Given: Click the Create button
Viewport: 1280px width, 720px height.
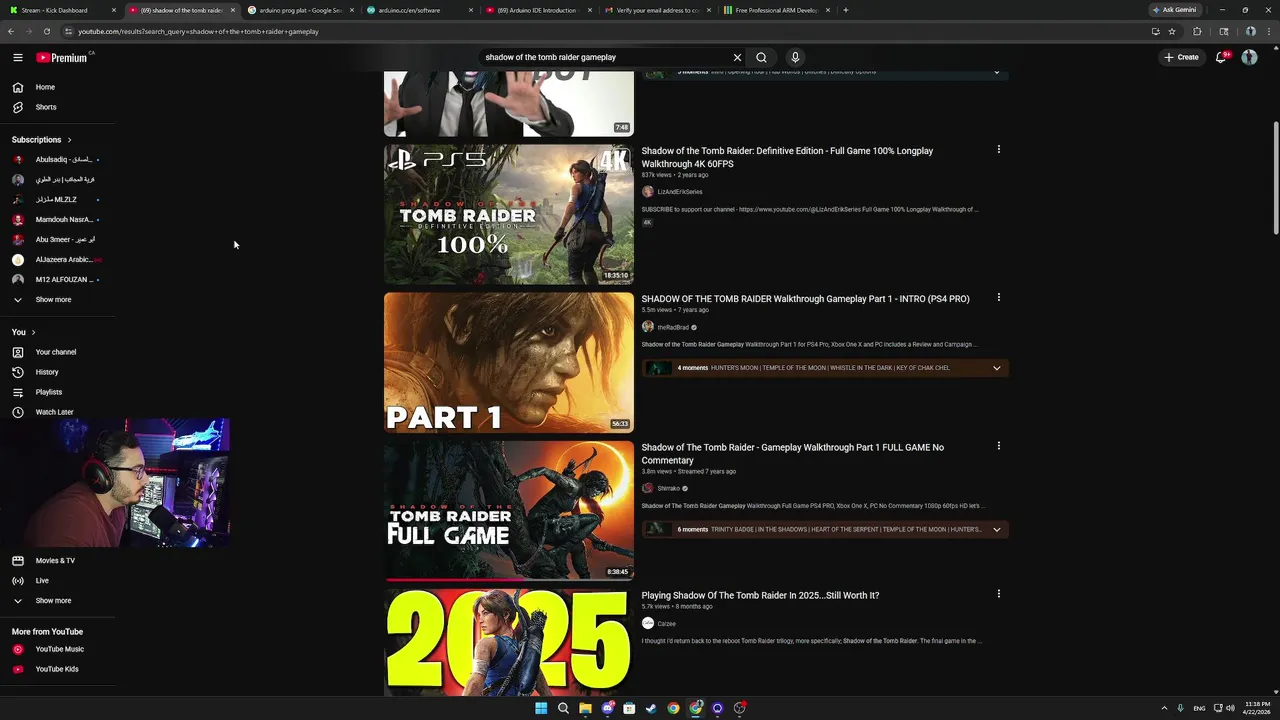Looking at the screenshot, I should 1181,57.
